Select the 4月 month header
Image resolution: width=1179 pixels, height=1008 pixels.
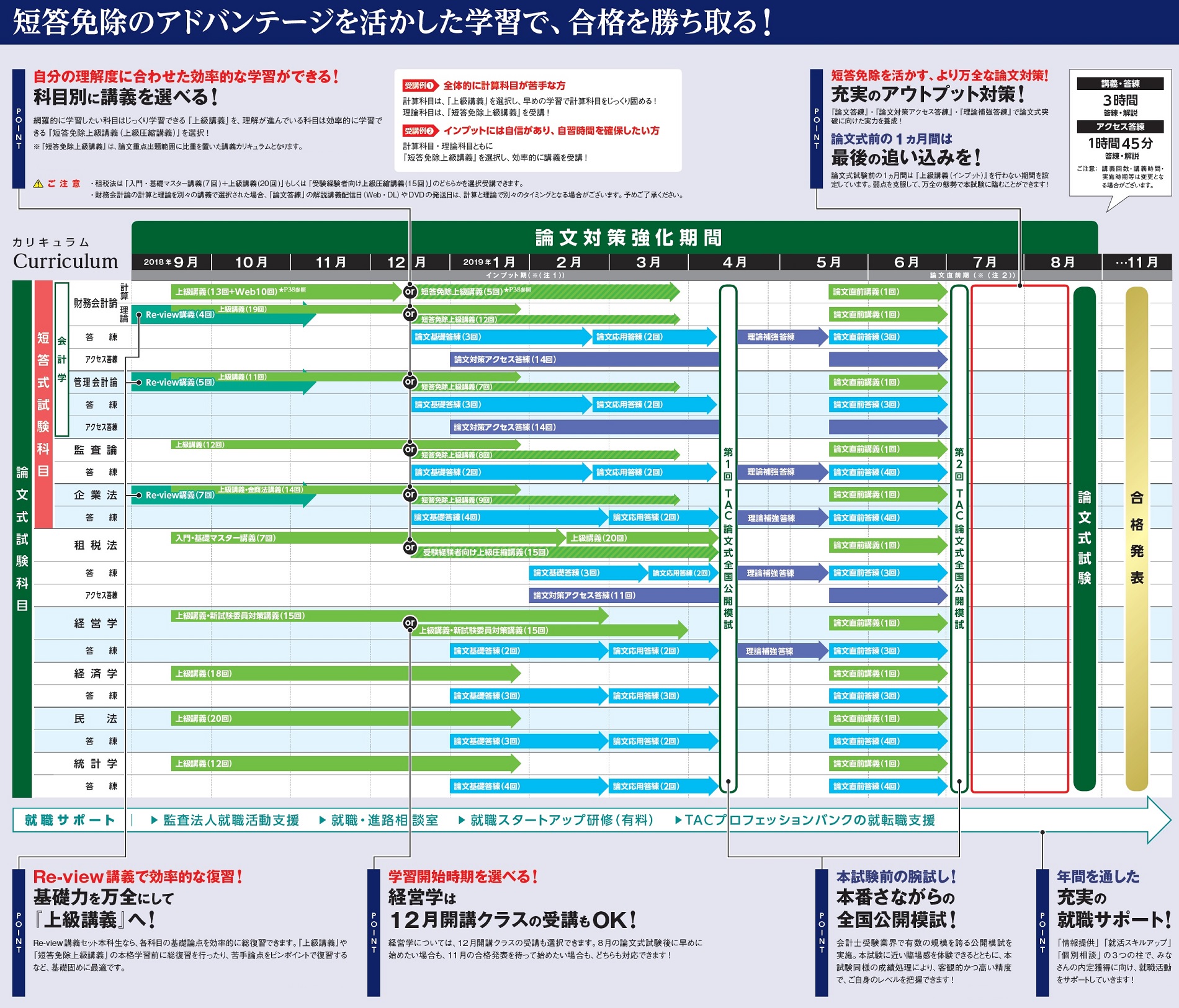tap(733, 262)
